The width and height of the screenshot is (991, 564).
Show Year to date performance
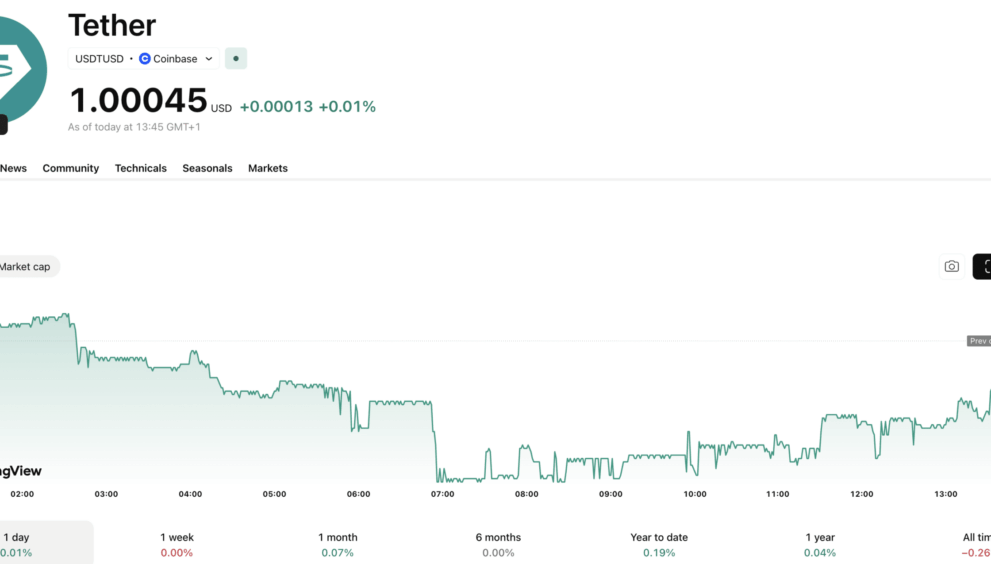click(x=659, y=544)
